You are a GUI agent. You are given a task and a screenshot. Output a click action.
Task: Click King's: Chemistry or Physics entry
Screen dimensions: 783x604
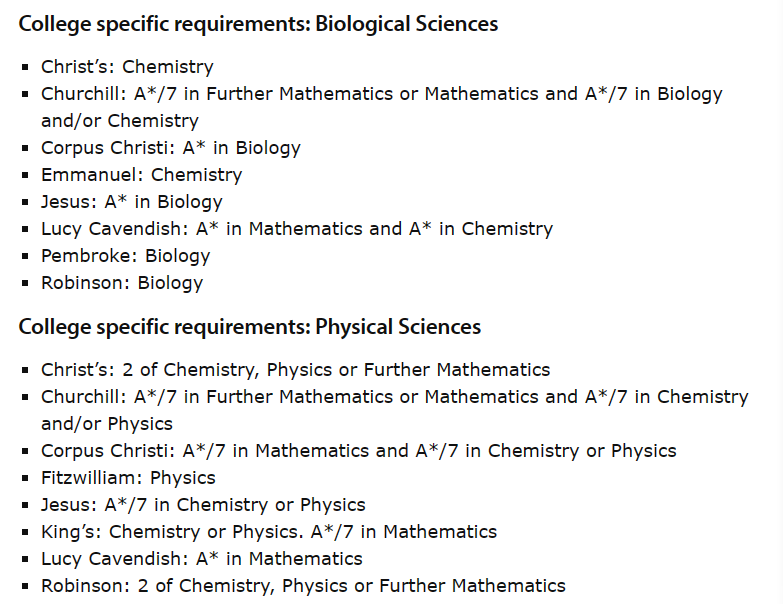point(269,532)
